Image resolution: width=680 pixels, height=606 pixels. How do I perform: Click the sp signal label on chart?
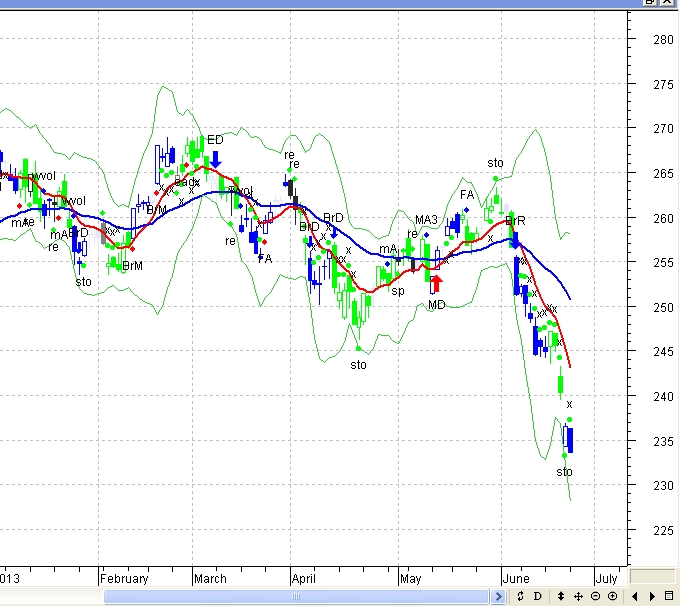[x=398, y=291]
